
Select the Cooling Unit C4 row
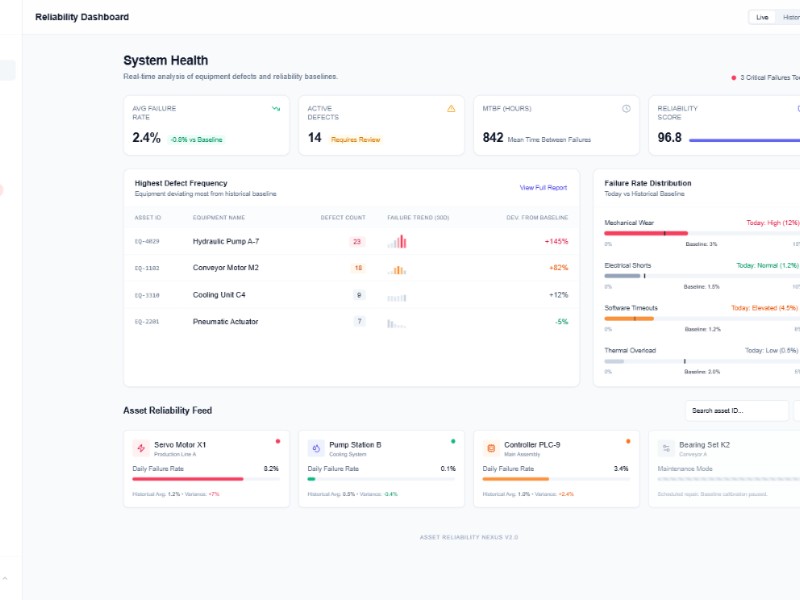[x=351, y=295]
